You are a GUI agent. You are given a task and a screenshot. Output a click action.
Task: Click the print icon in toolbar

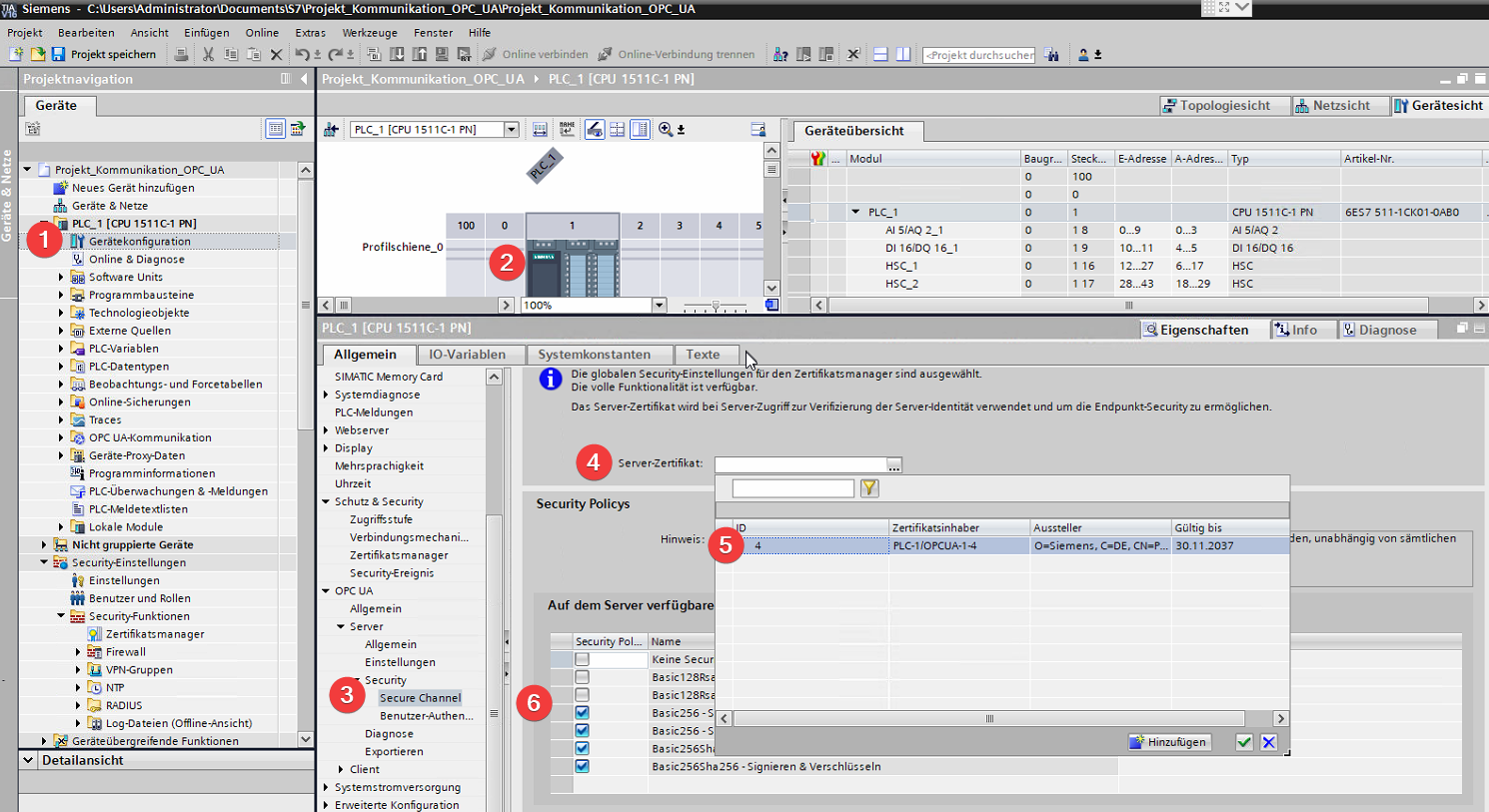[181, 54]
